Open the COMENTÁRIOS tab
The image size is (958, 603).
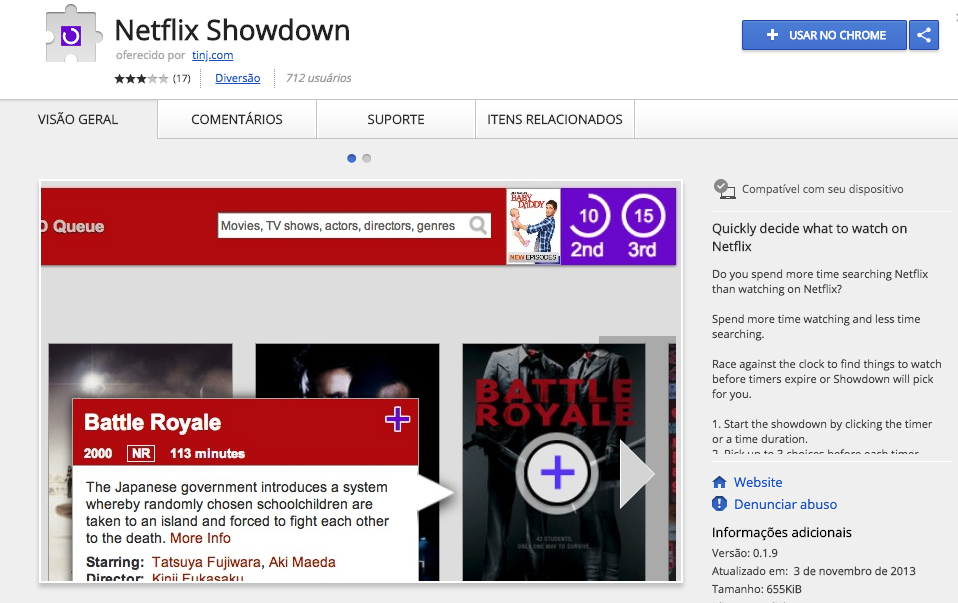click(237, 119)
